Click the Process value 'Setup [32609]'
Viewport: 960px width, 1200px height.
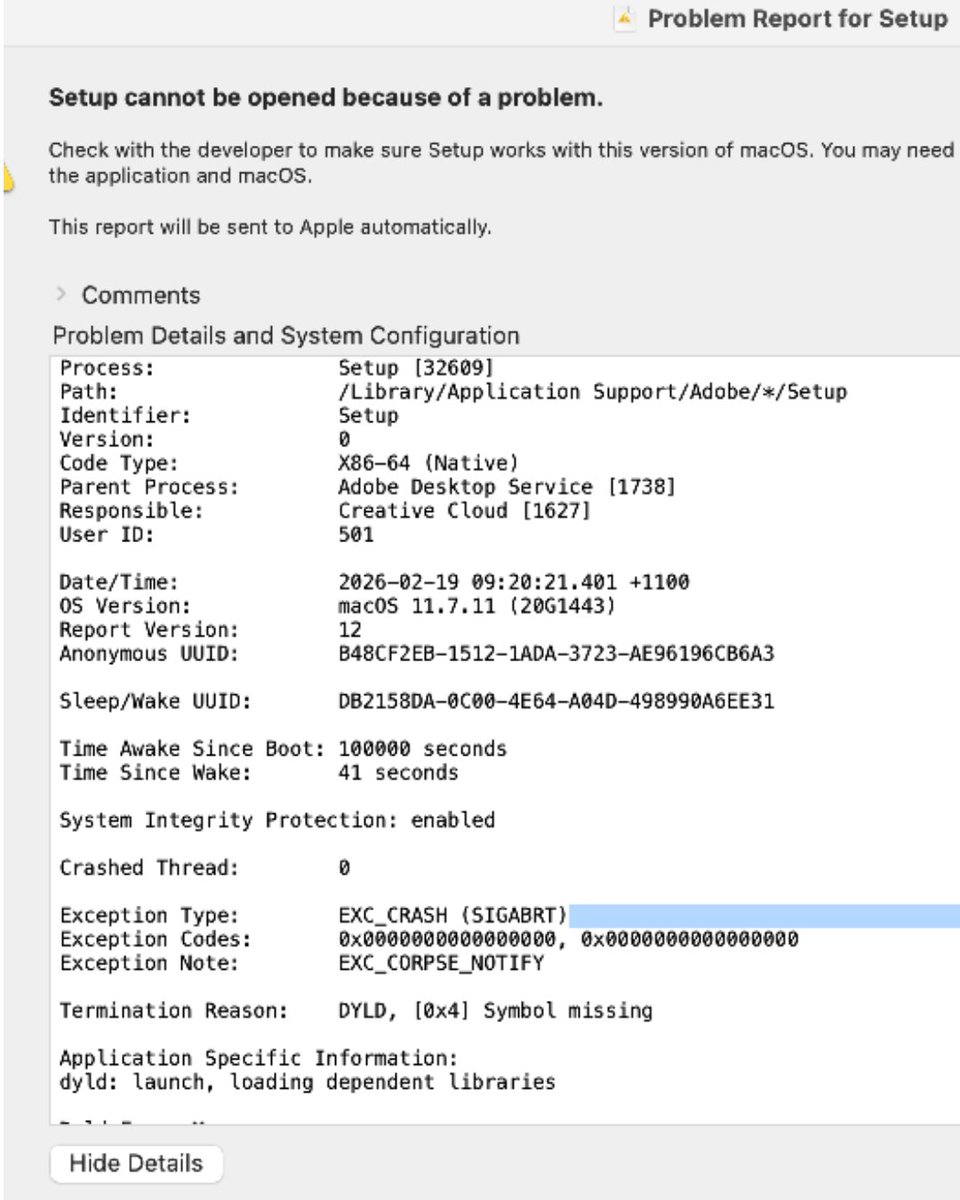pos(416,367)
